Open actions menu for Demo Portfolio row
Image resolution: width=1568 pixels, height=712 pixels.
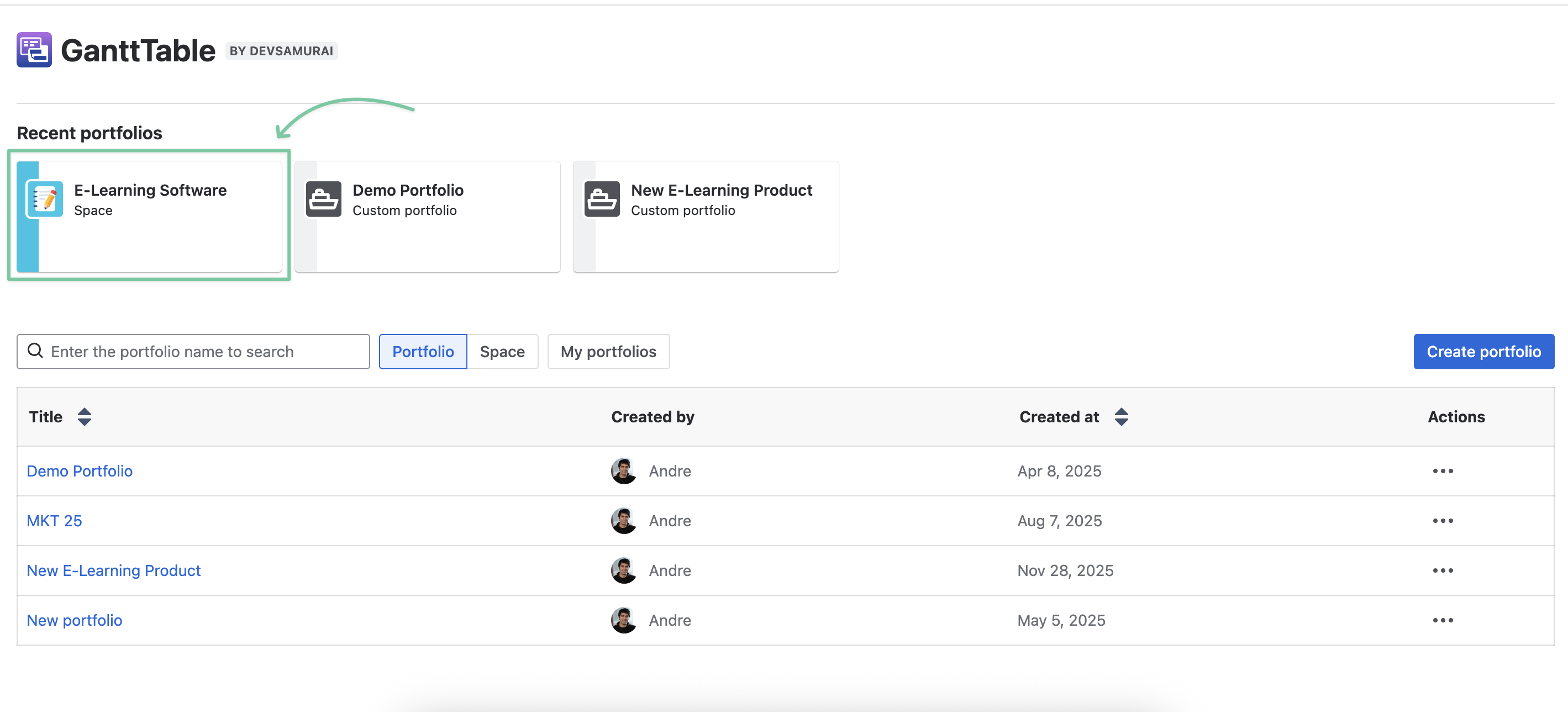coord(1443,472)
